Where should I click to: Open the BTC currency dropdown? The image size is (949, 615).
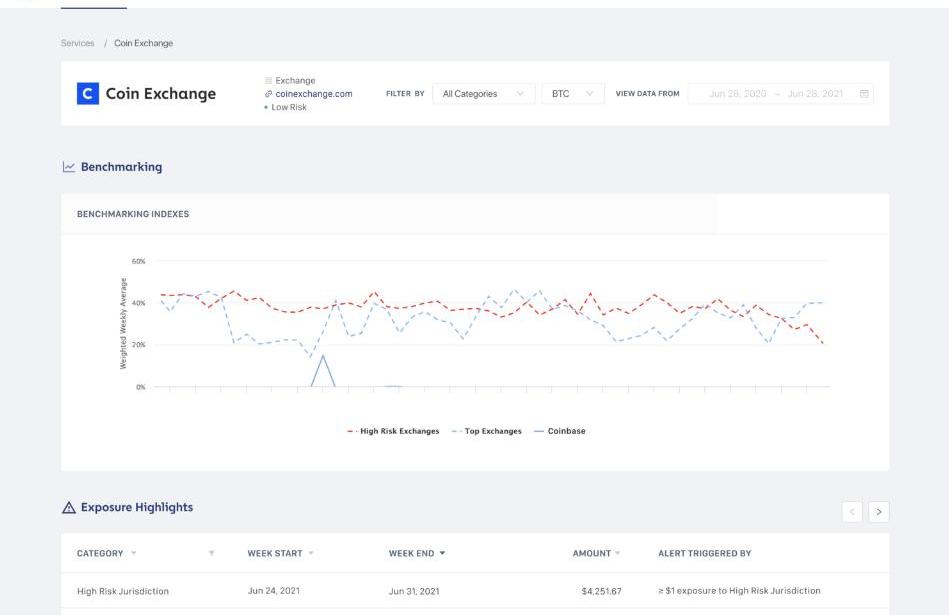(x=573, y=94)
